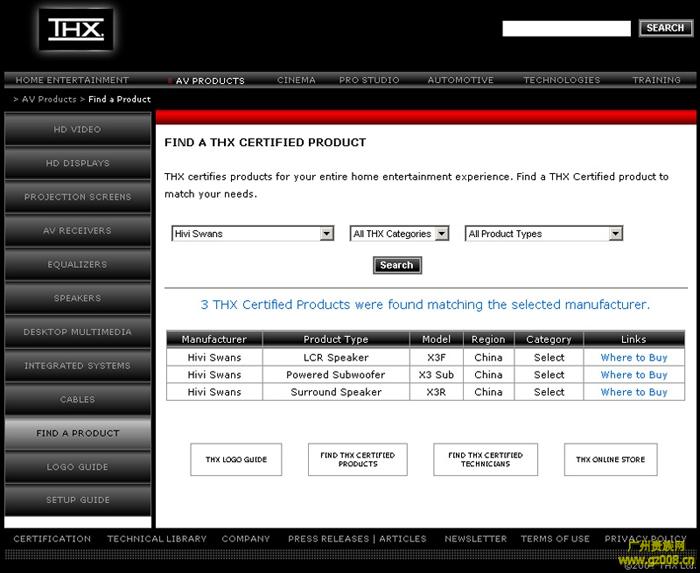This screenshot has width=700, height=573.
Task: Select HD Video in the sidebar
Action: click(78, 129)
